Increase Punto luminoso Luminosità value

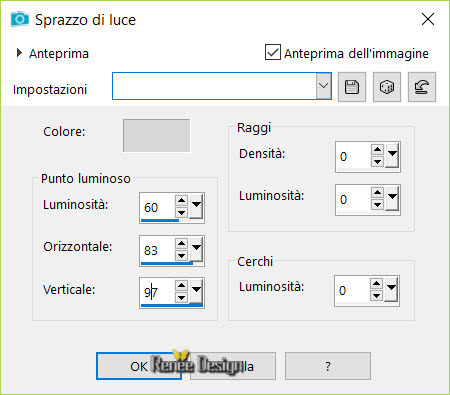tap(181, 200)
